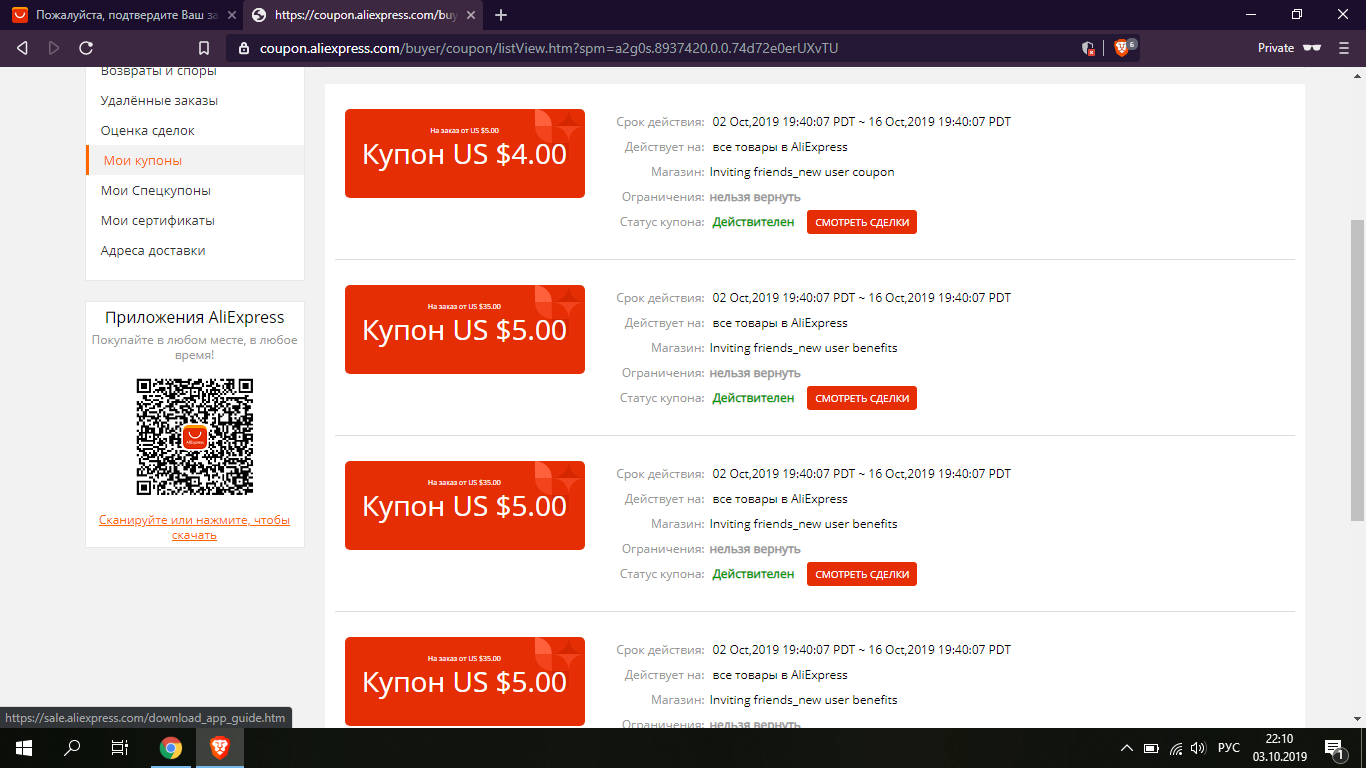Open 'Возвраты и споры' in sidebar
This screenshot has height=768, width=1366.
tap(159, 71)
